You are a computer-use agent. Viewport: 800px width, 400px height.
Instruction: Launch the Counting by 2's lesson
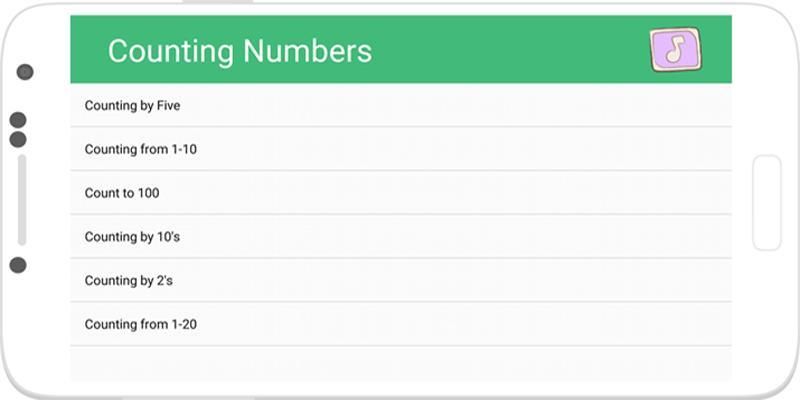coord(129,281)
